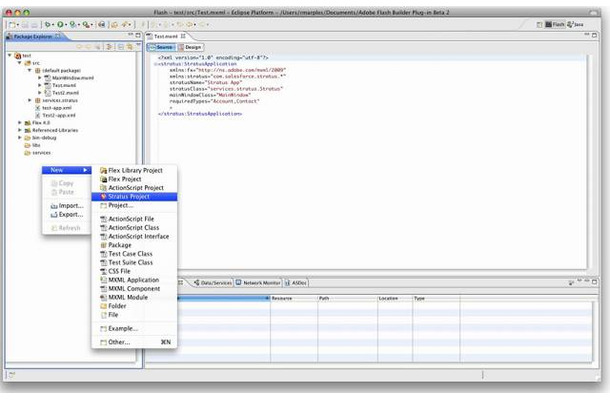Toggle Link with Editor in the Package Explorer
Image resolution: width=610 pixels, height=400 pixels.
[129, 47]
